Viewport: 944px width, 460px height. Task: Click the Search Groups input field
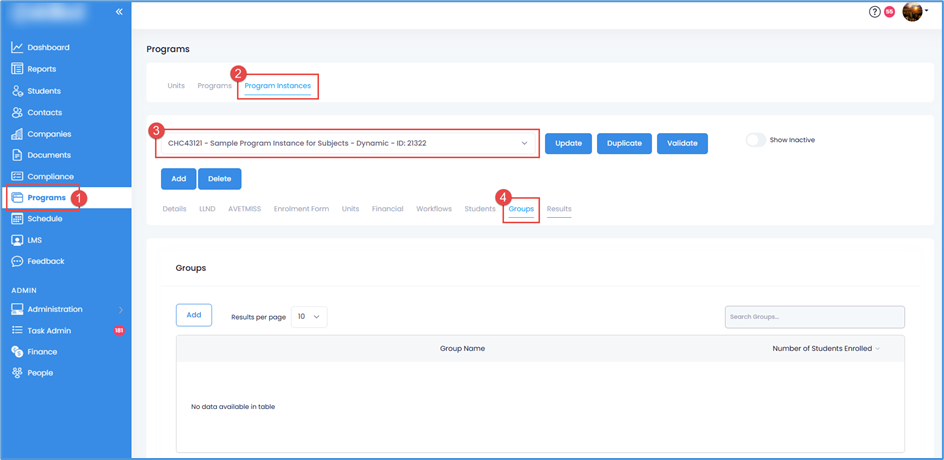[814, 317]
